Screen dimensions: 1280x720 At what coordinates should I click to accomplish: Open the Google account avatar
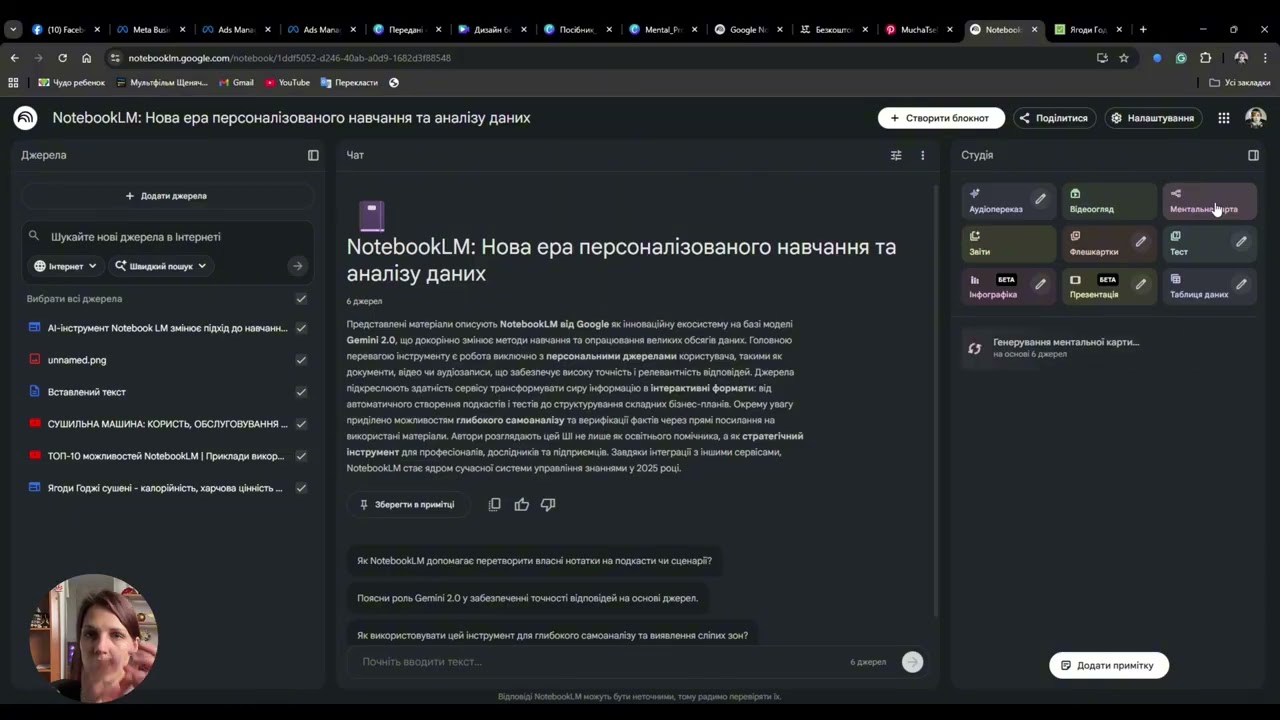[1255, 118]
